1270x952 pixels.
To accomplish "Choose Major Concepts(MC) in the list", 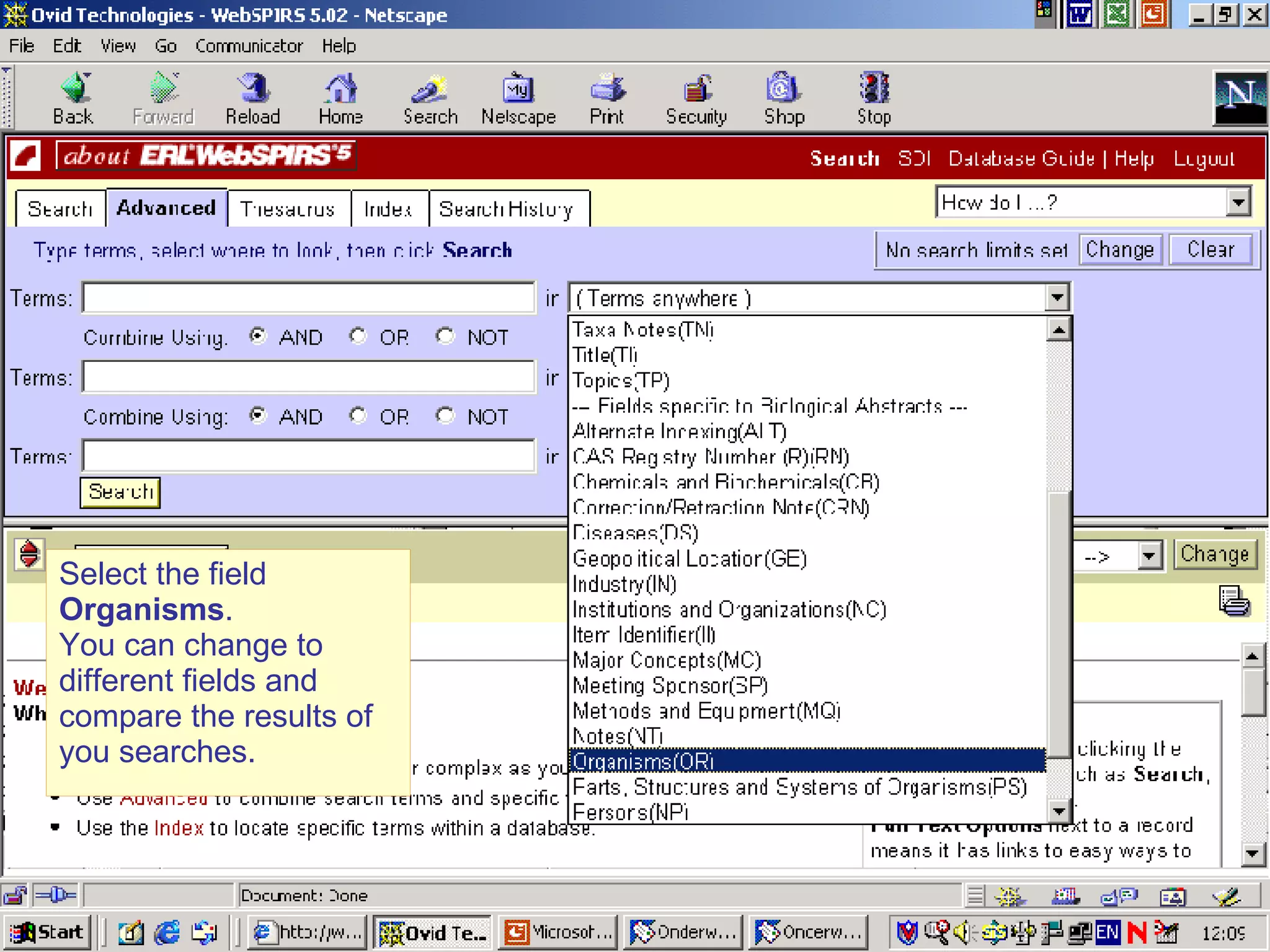I will [807, 660].
